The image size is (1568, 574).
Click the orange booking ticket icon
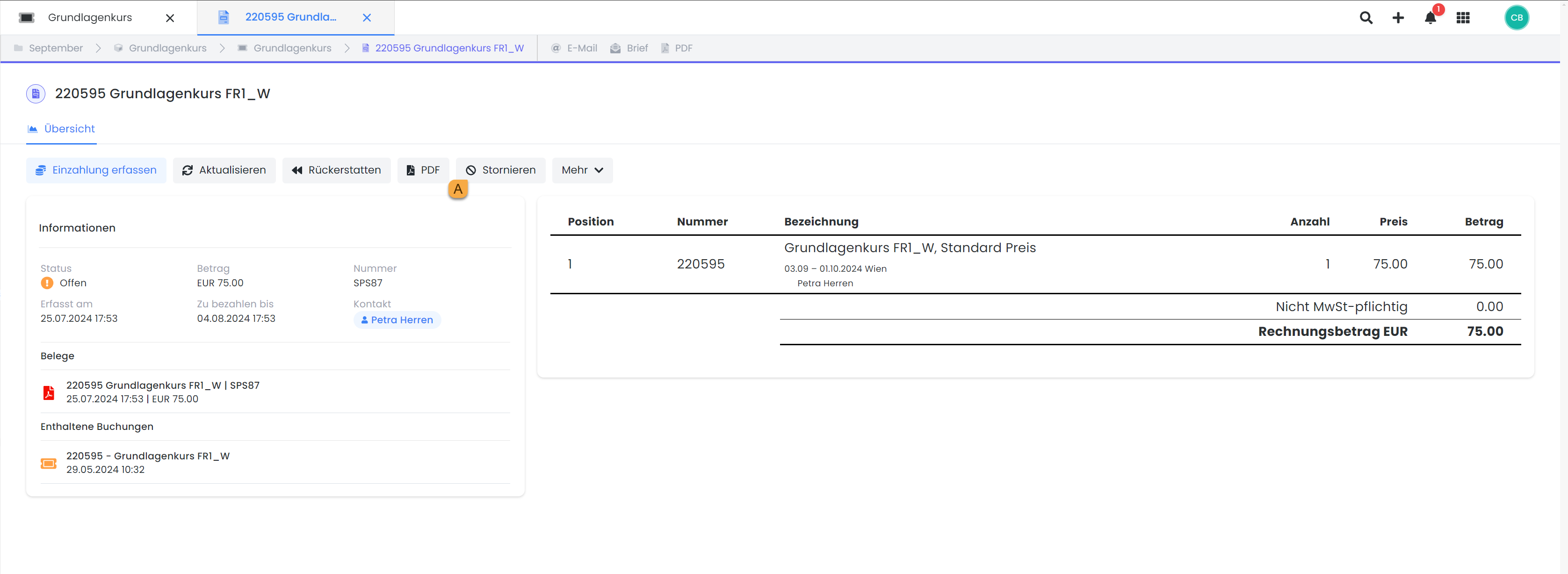click(x=49, y=463)
